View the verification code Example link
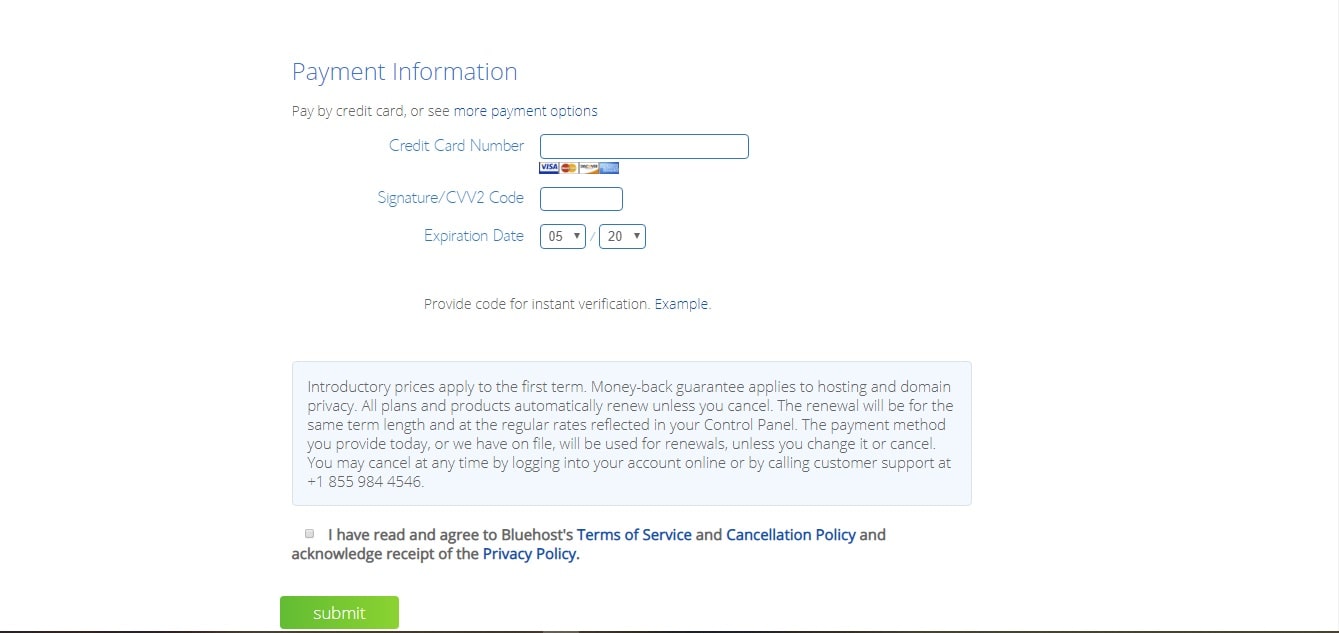Screen dimensions: 1339x633 click(681, 304)
